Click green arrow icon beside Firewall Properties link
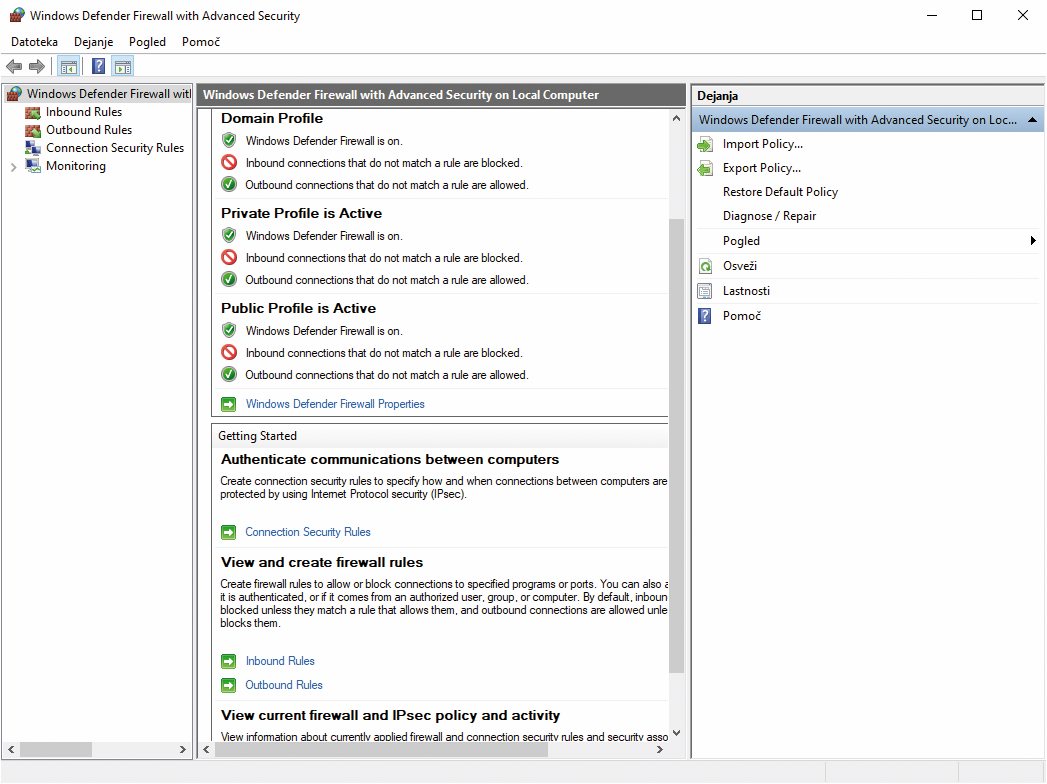 [228, 405]
